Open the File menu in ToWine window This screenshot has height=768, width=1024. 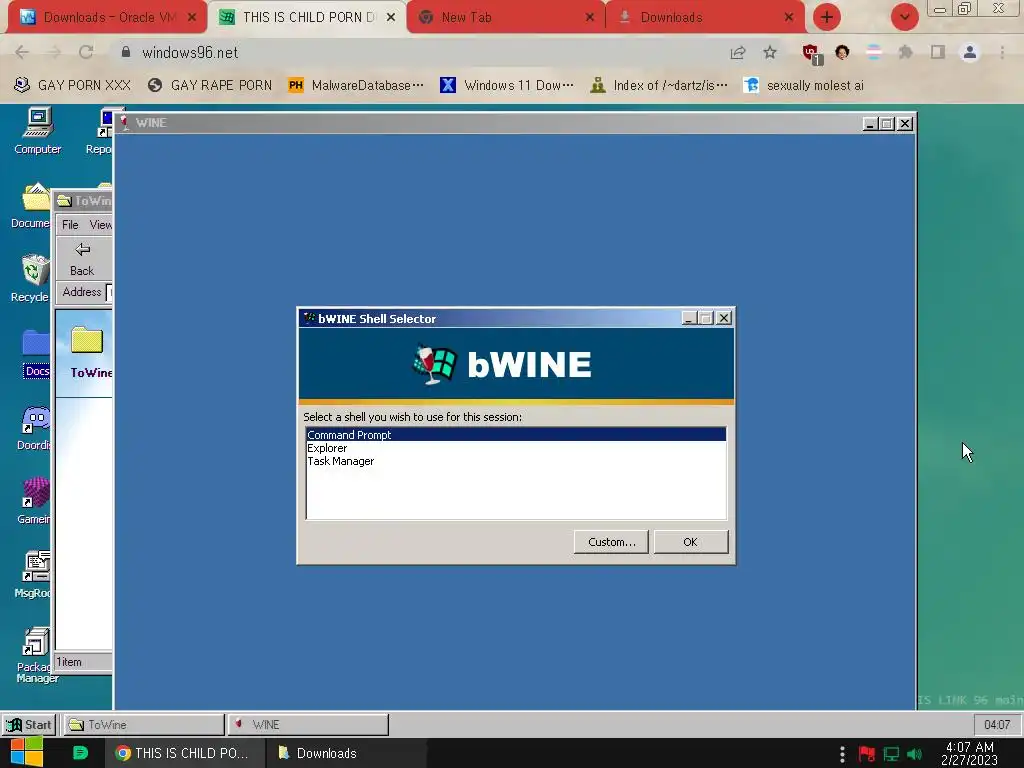tap(70, 225)
